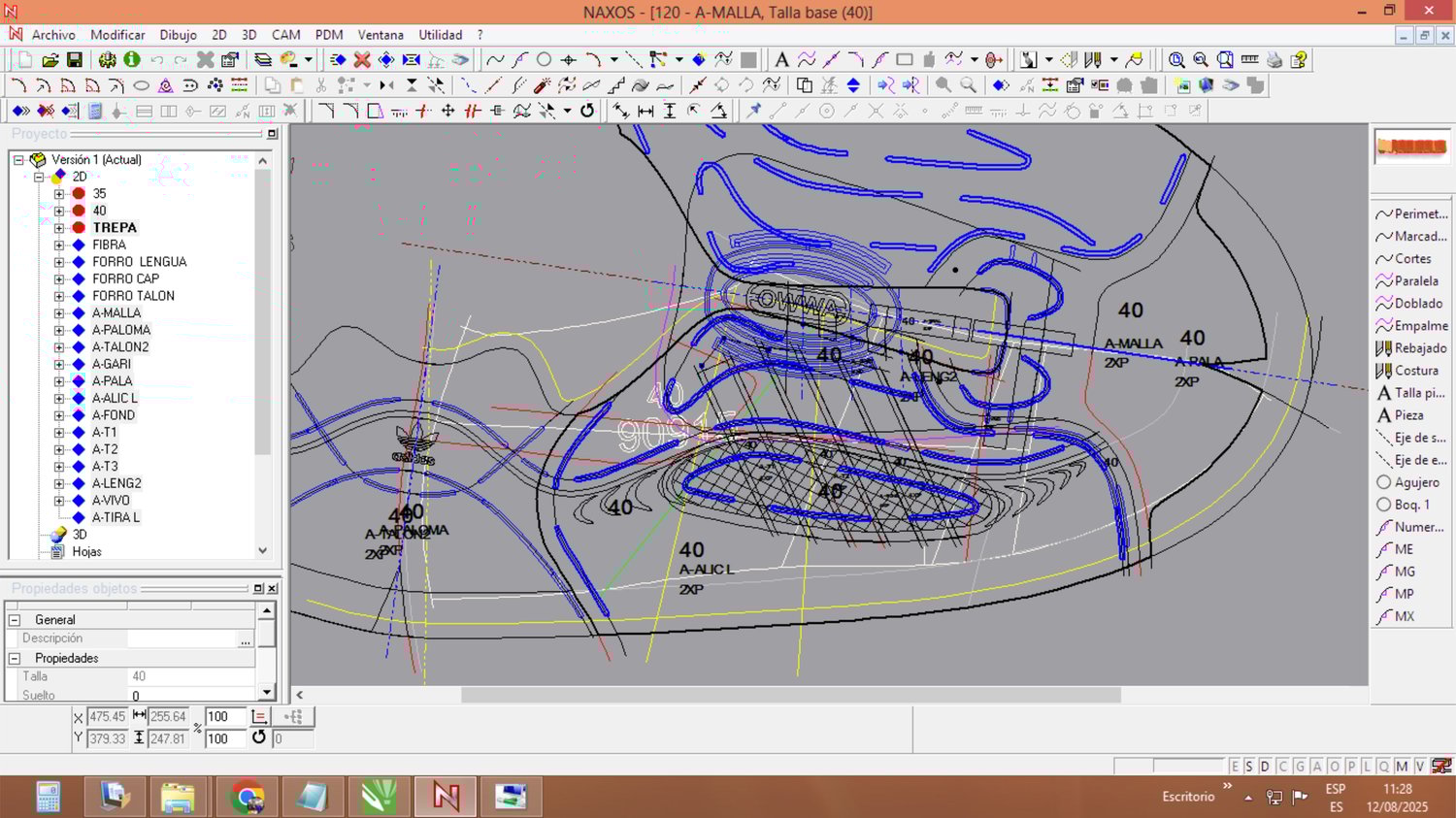This screenshot has width=1456, height=818.
Task: Open the CAM menu
Action: [x=285, y=35]
